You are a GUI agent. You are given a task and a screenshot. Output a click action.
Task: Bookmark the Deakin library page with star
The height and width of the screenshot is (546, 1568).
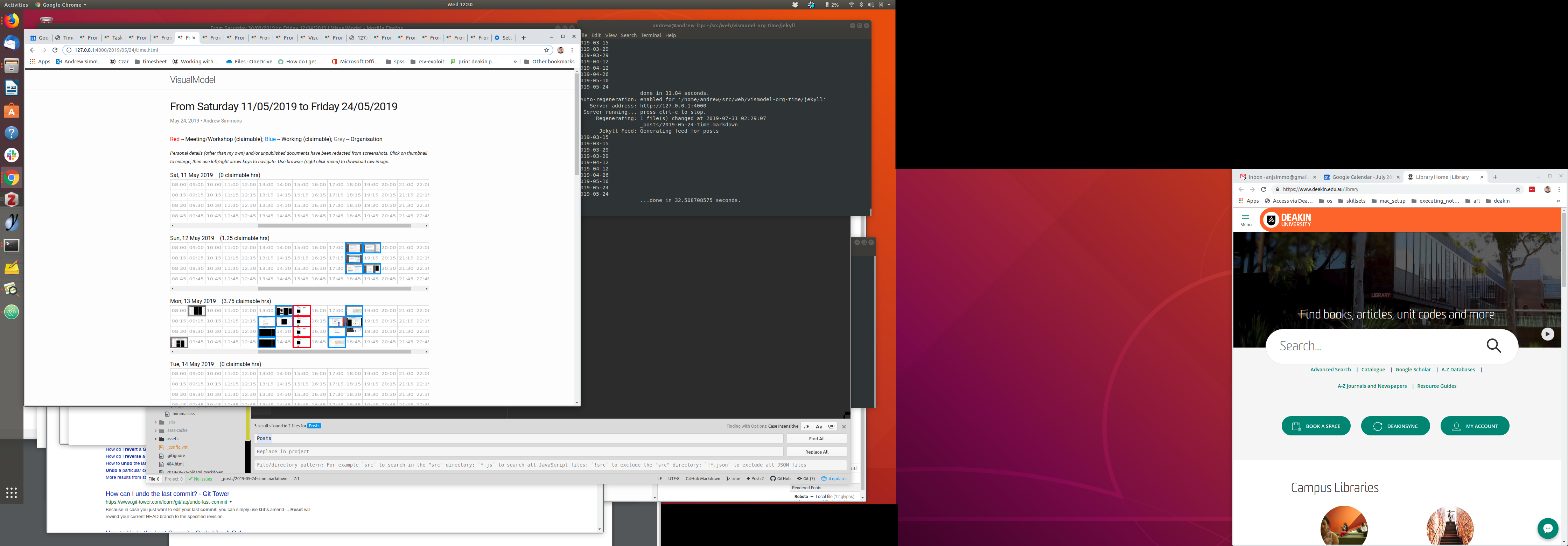pyautogui.click(x=1518, y=189)
